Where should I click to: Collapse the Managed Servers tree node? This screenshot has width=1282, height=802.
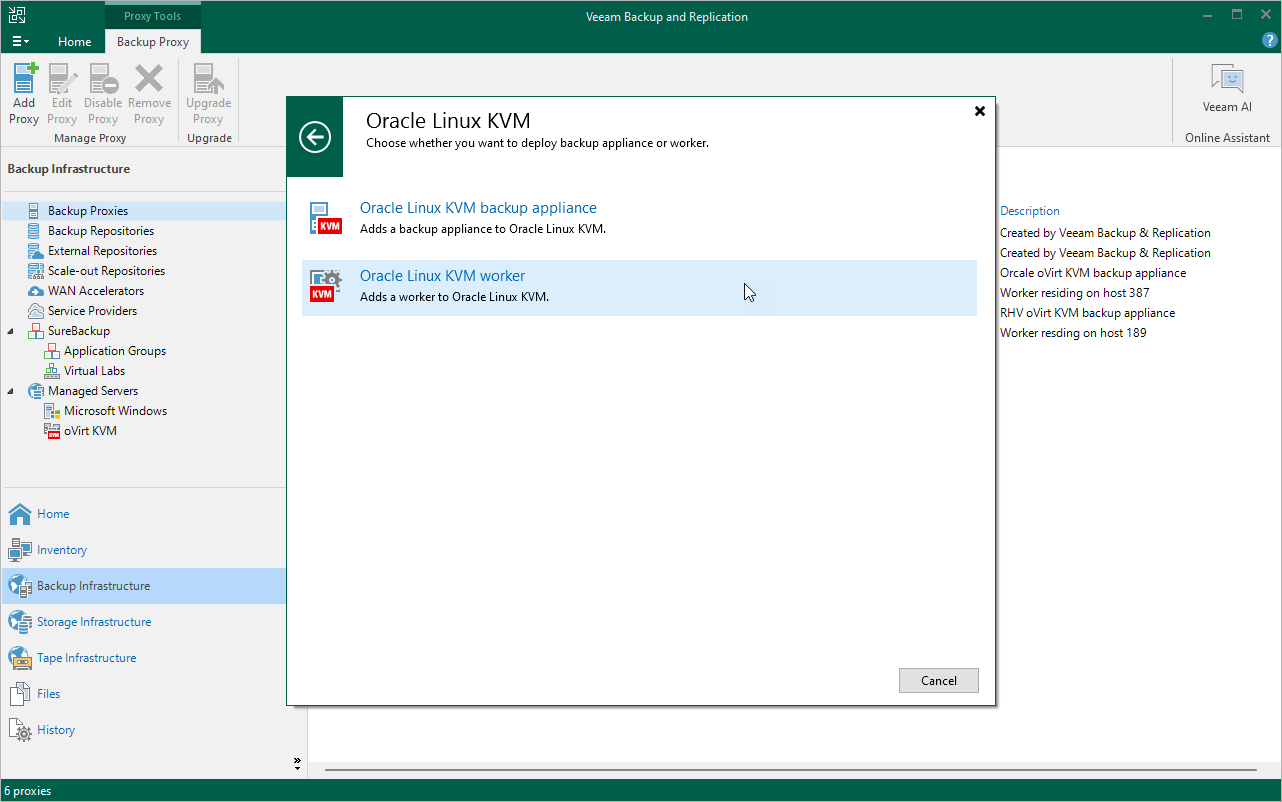click(11, 391)
